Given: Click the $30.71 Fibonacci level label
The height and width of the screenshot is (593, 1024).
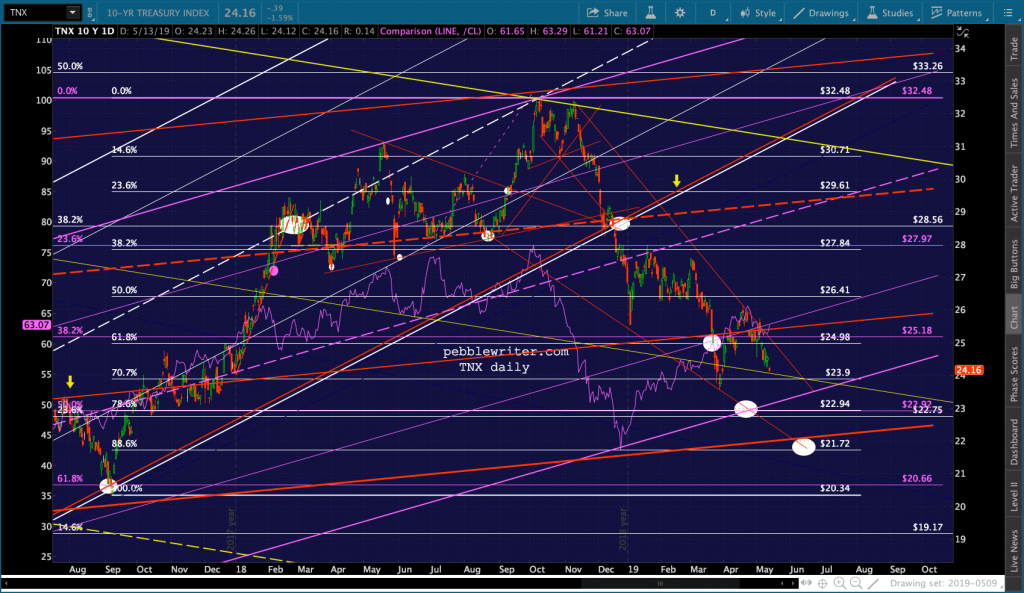Looking at the screenshot, I should 835,150.
